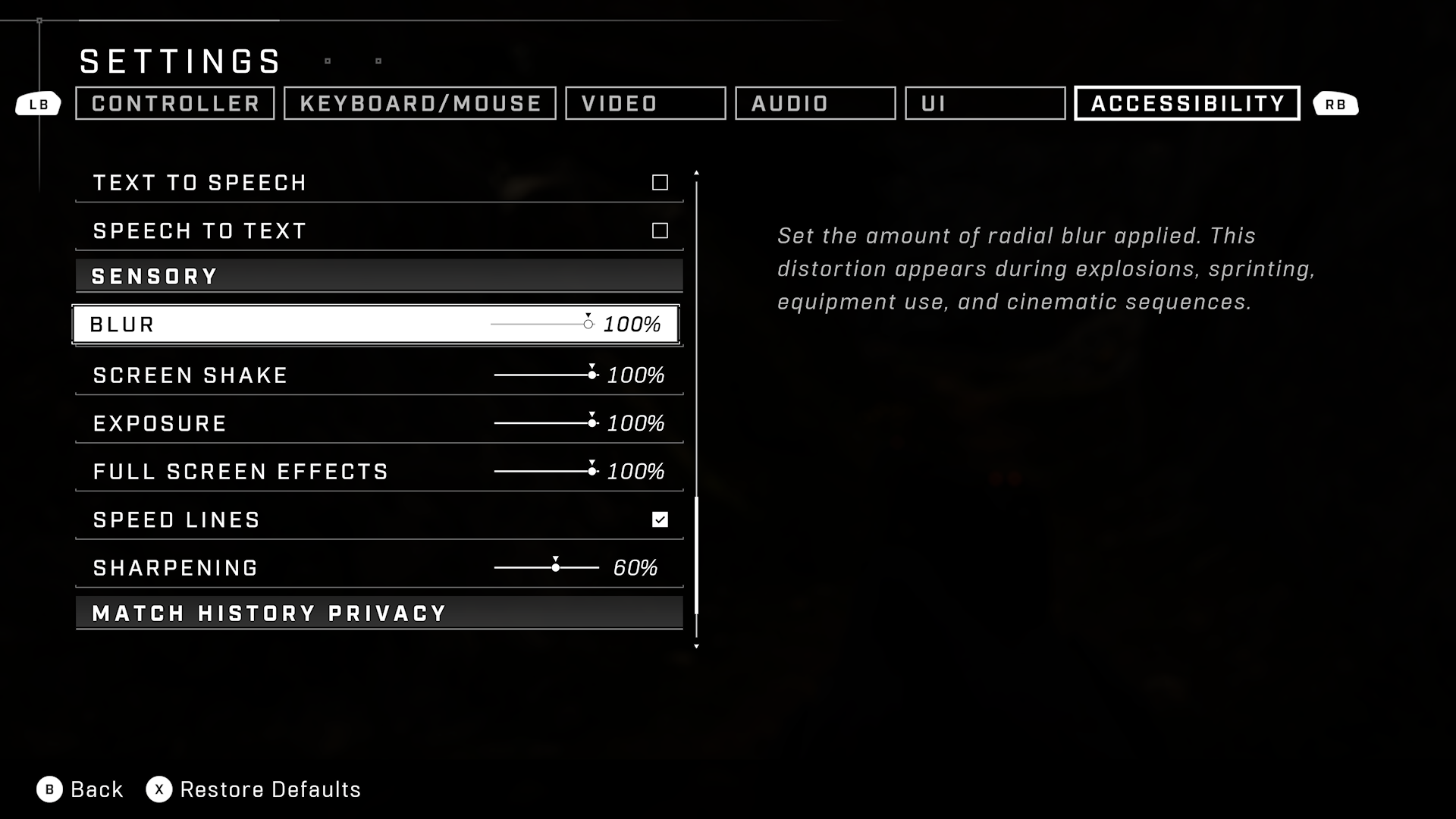Switch to Controller settings tab

[176, 103]
